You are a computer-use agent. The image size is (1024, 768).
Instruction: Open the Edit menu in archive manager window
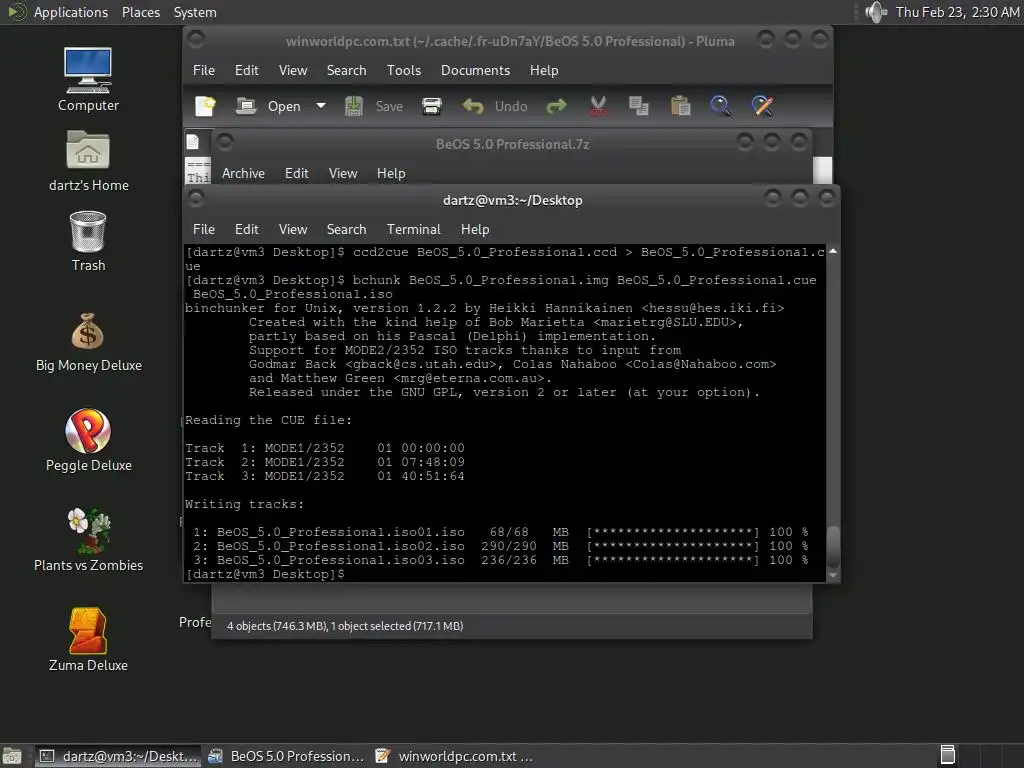pyautogui.click(x=296, y=174)
